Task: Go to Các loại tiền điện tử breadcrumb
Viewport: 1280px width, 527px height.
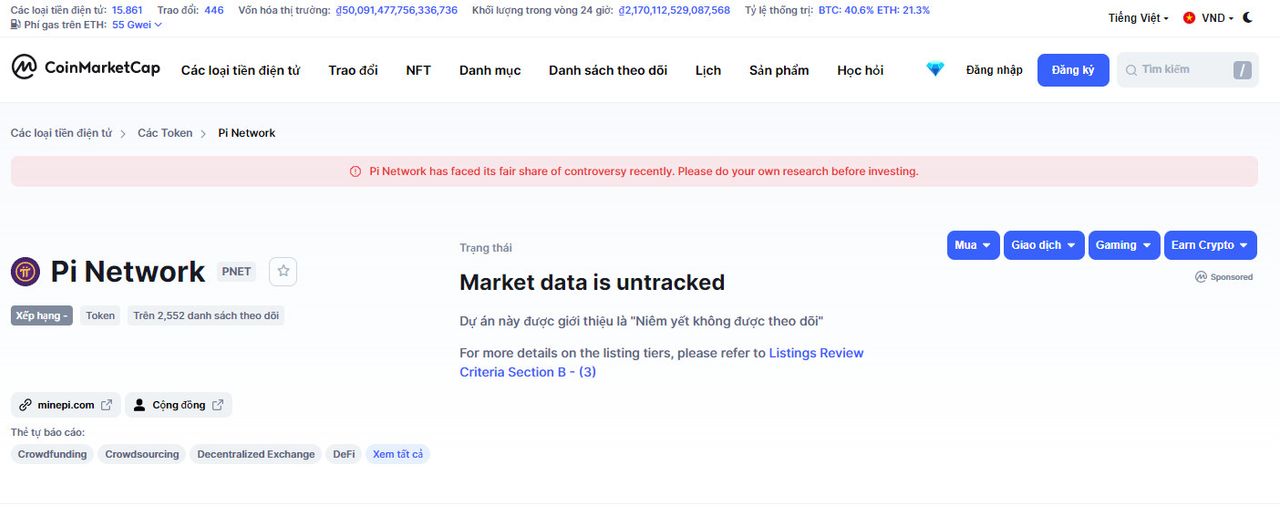Action: (x=61, y=133)
